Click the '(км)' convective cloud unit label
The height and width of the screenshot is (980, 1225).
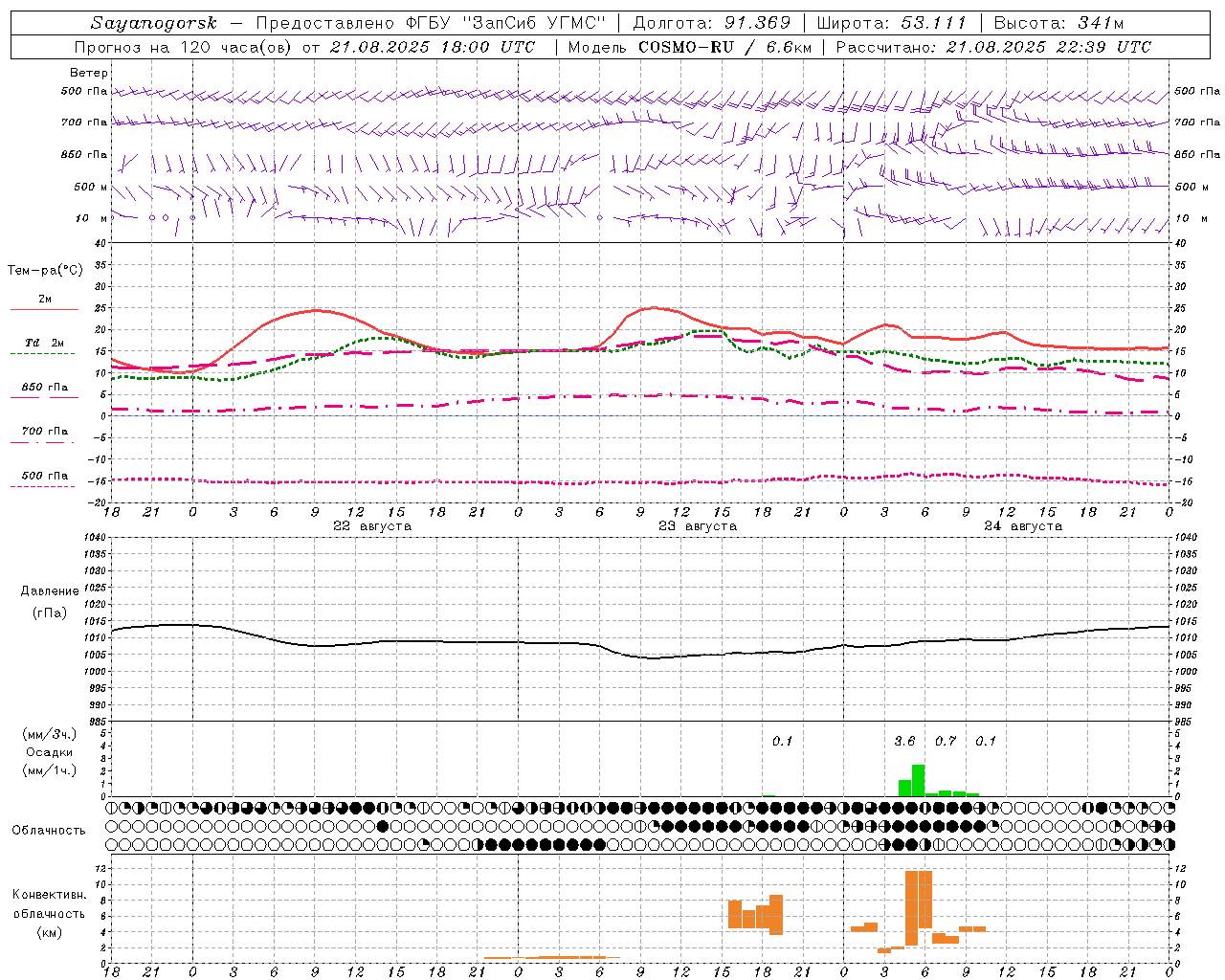[x=49, y=932]
